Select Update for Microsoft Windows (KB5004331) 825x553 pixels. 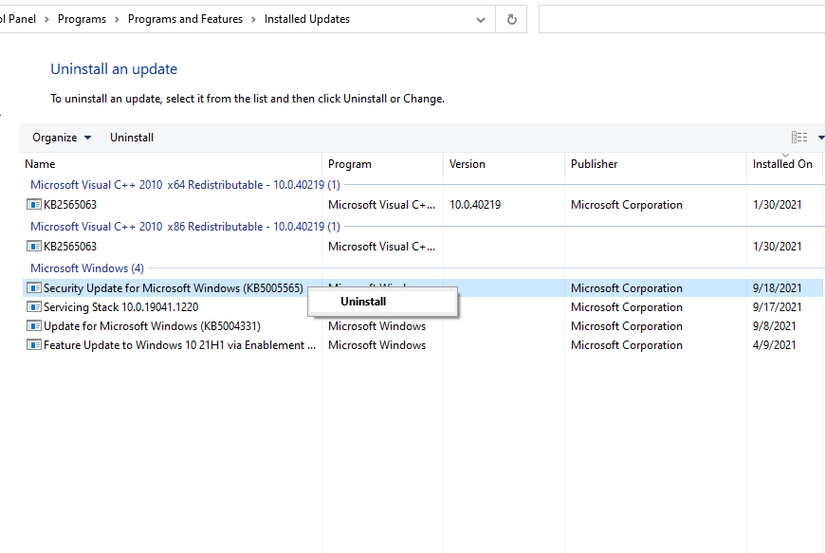coord(152,326)
